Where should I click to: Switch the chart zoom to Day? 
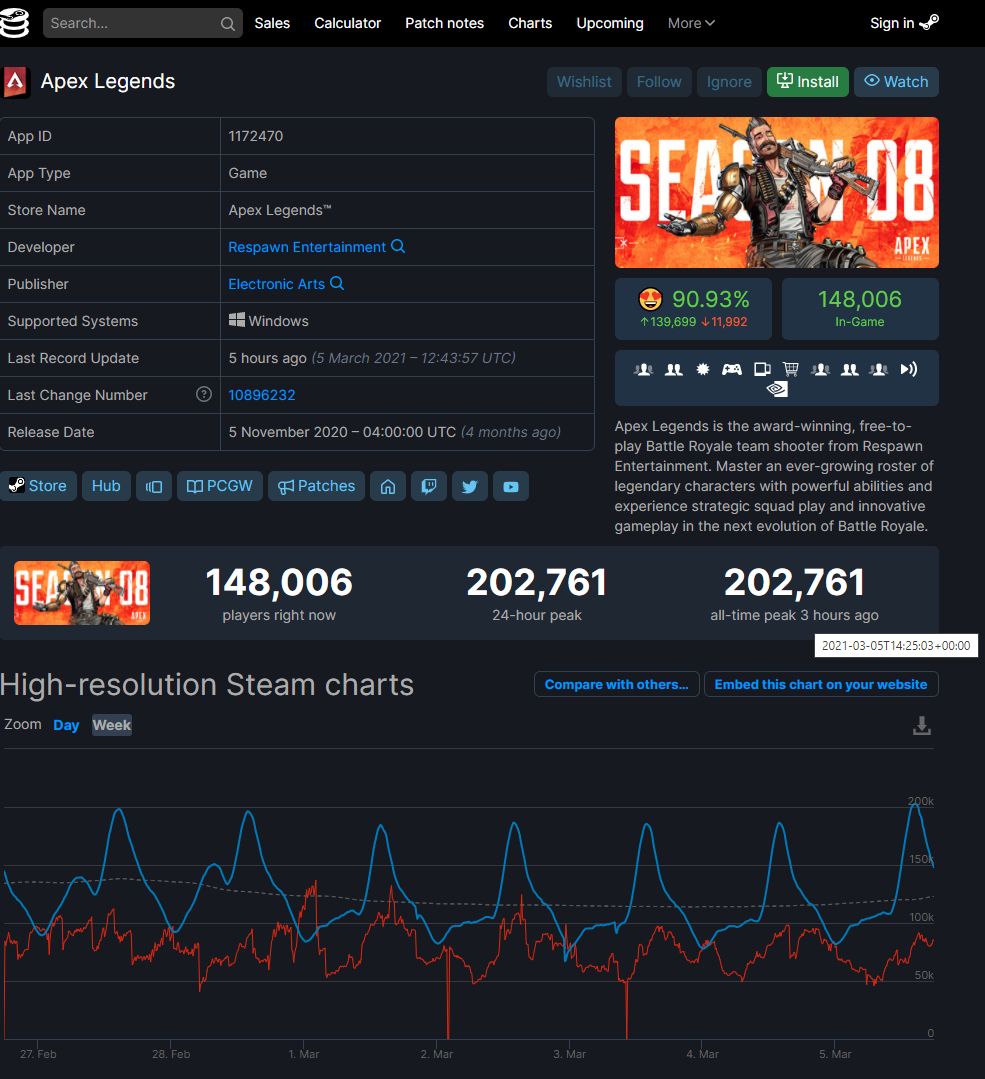(x=65, y=725)
